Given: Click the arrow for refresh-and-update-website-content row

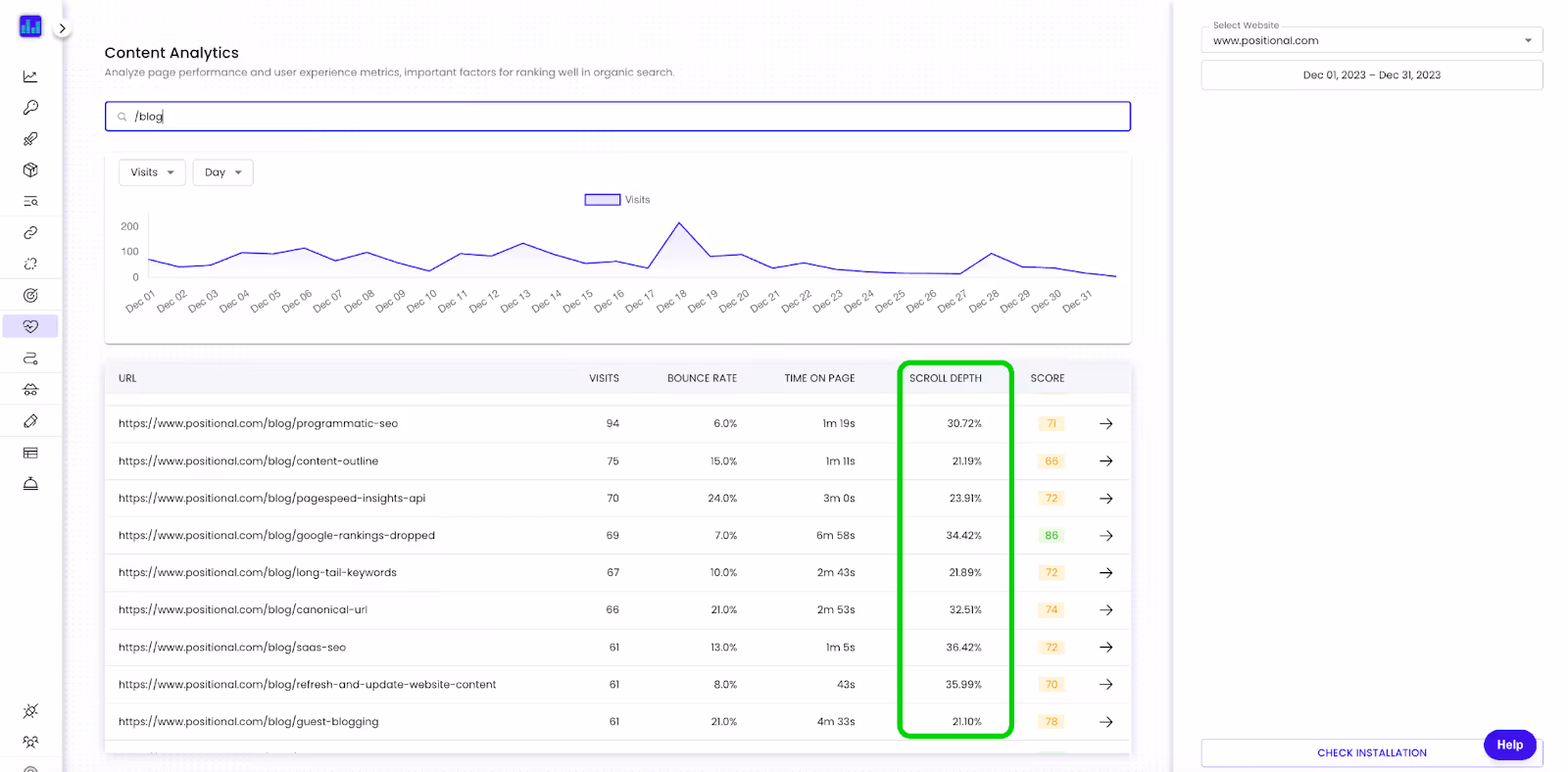Looking at the screenshot, I should 1105,685.
